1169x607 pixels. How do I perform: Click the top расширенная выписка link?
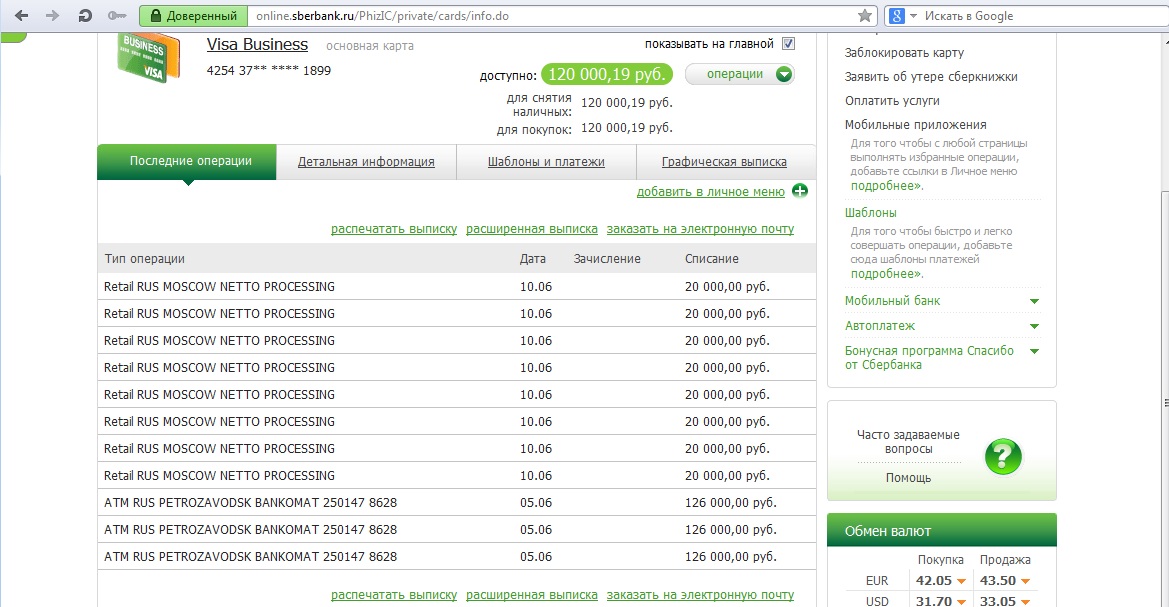(x=532, y=229)
